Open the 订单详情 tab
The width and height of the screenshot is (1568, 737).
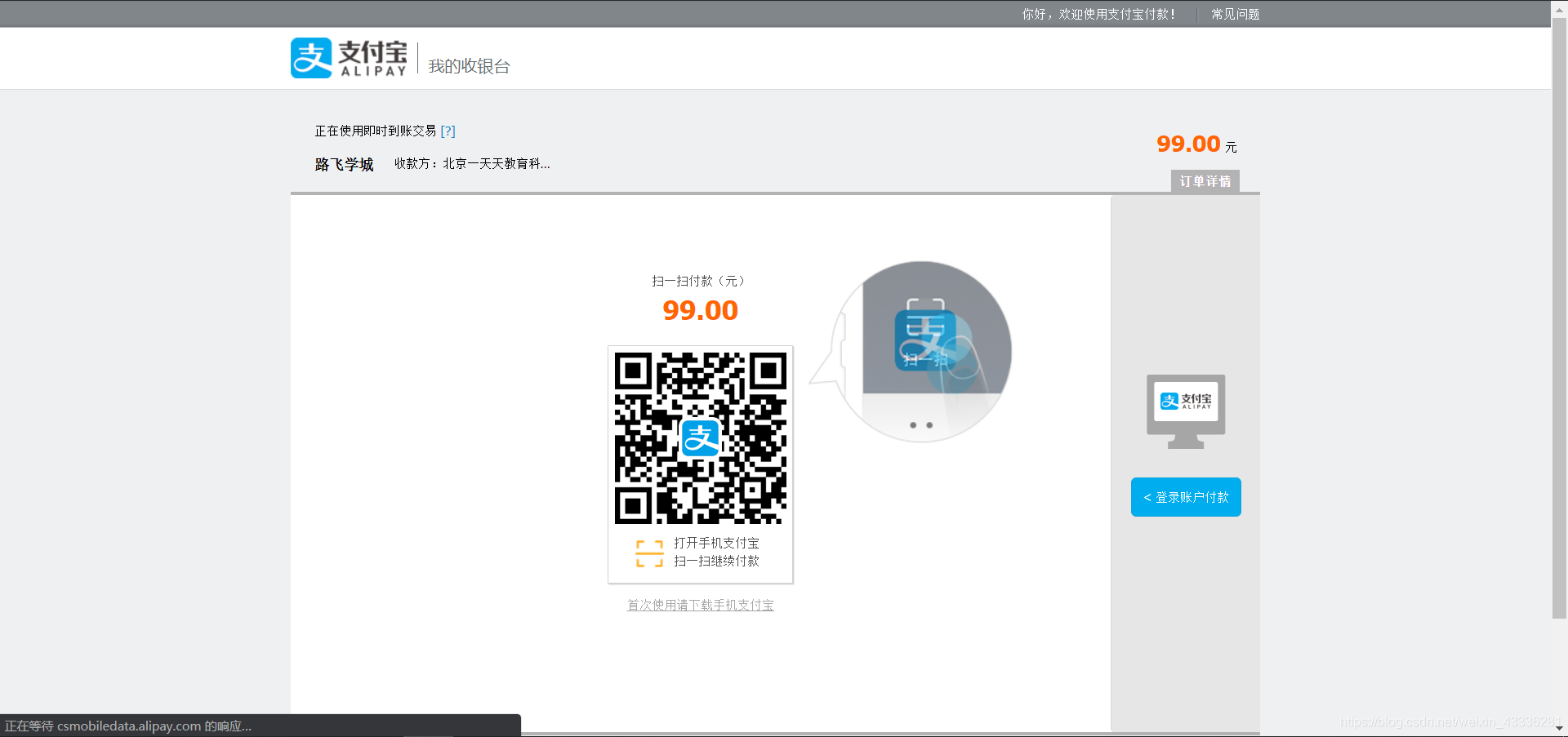tap(1205, 181)
